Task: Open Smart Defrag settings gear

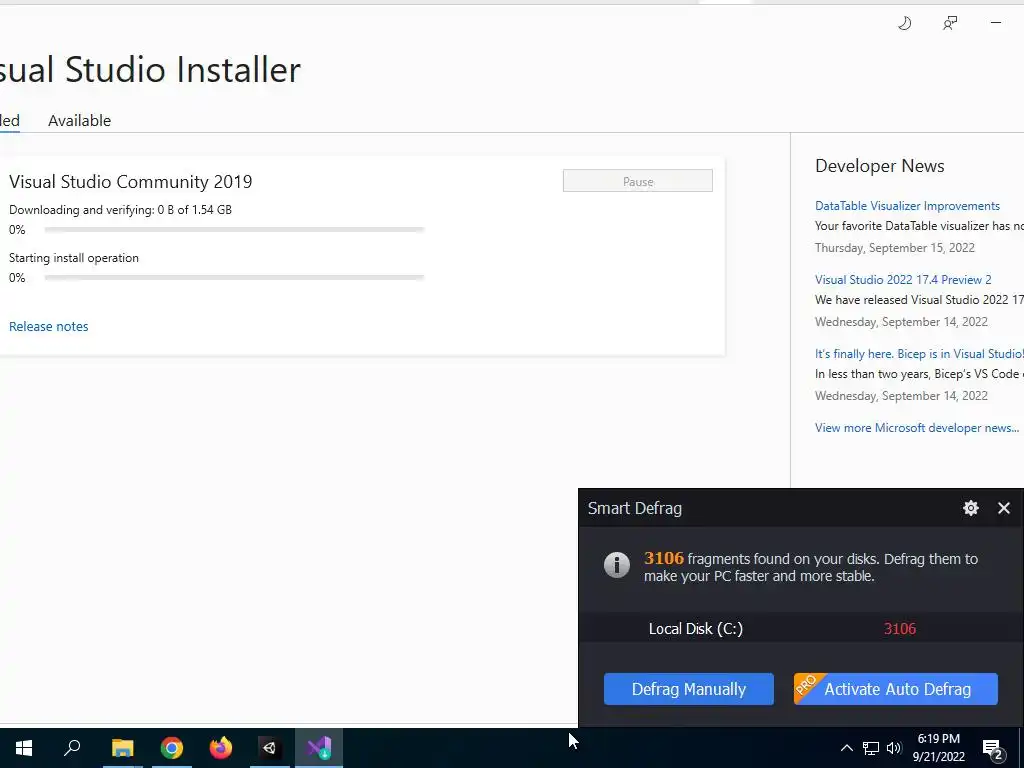Action: point(971,508)
